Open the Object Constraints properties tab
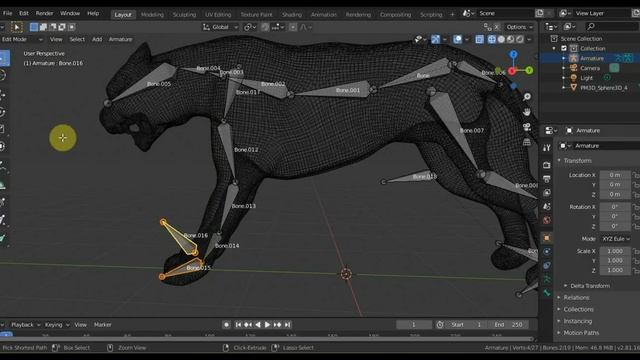The height and width of the screenshot is (360, 640). pyautogui.click(x=547, y=265)
